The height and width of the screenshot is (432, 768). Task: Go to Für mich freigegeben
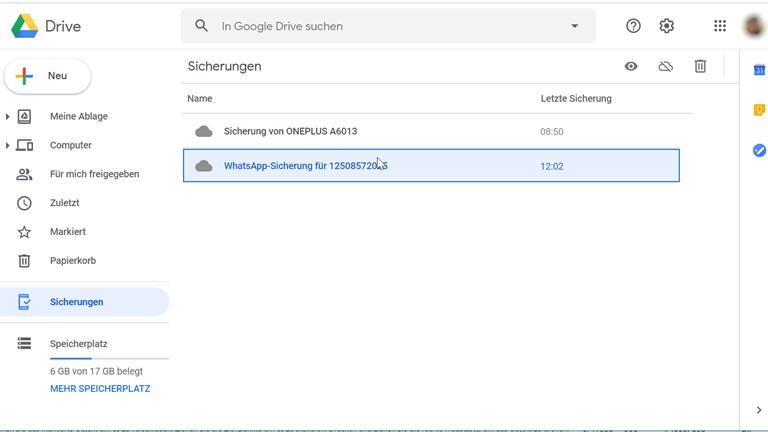click(94, 174)
